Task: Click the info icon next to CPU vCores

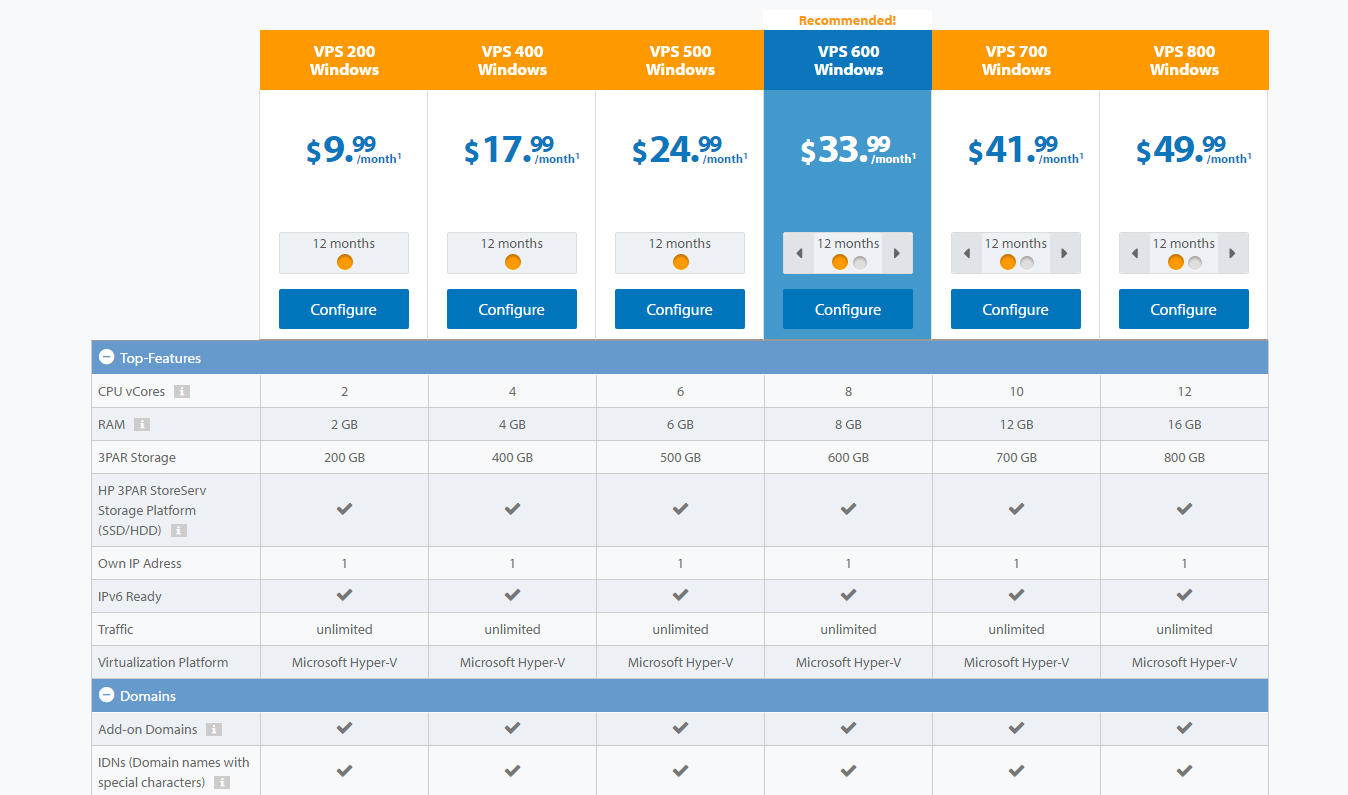Action: (x=182, y=392)
